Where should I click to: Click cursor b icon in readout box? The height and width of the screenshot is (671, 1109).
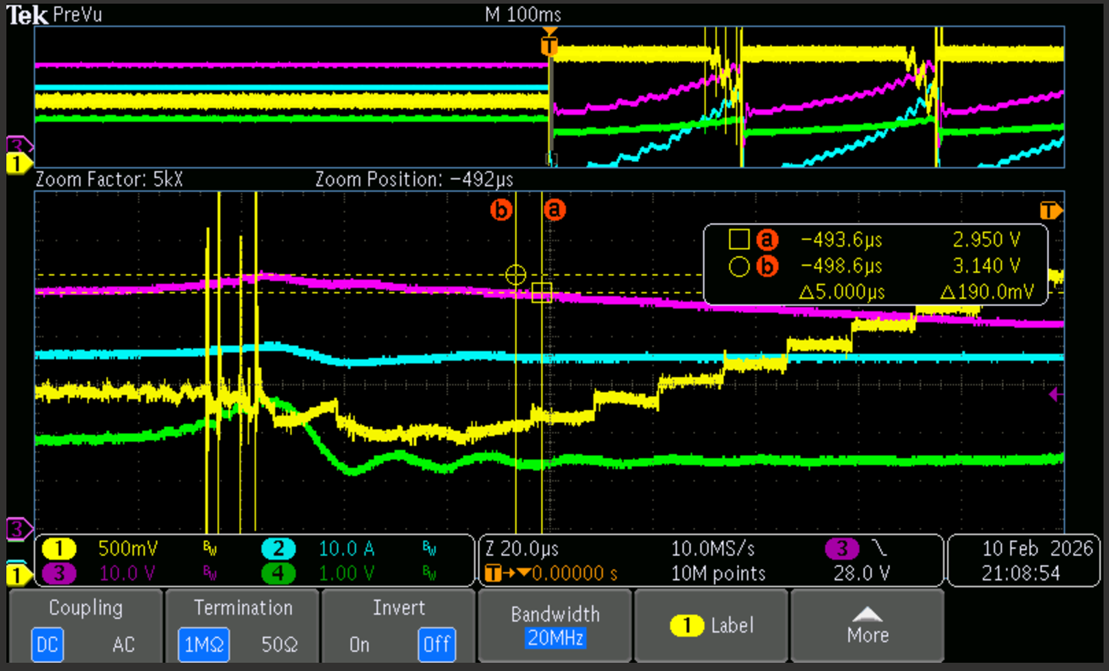click(x=767, y=267)
